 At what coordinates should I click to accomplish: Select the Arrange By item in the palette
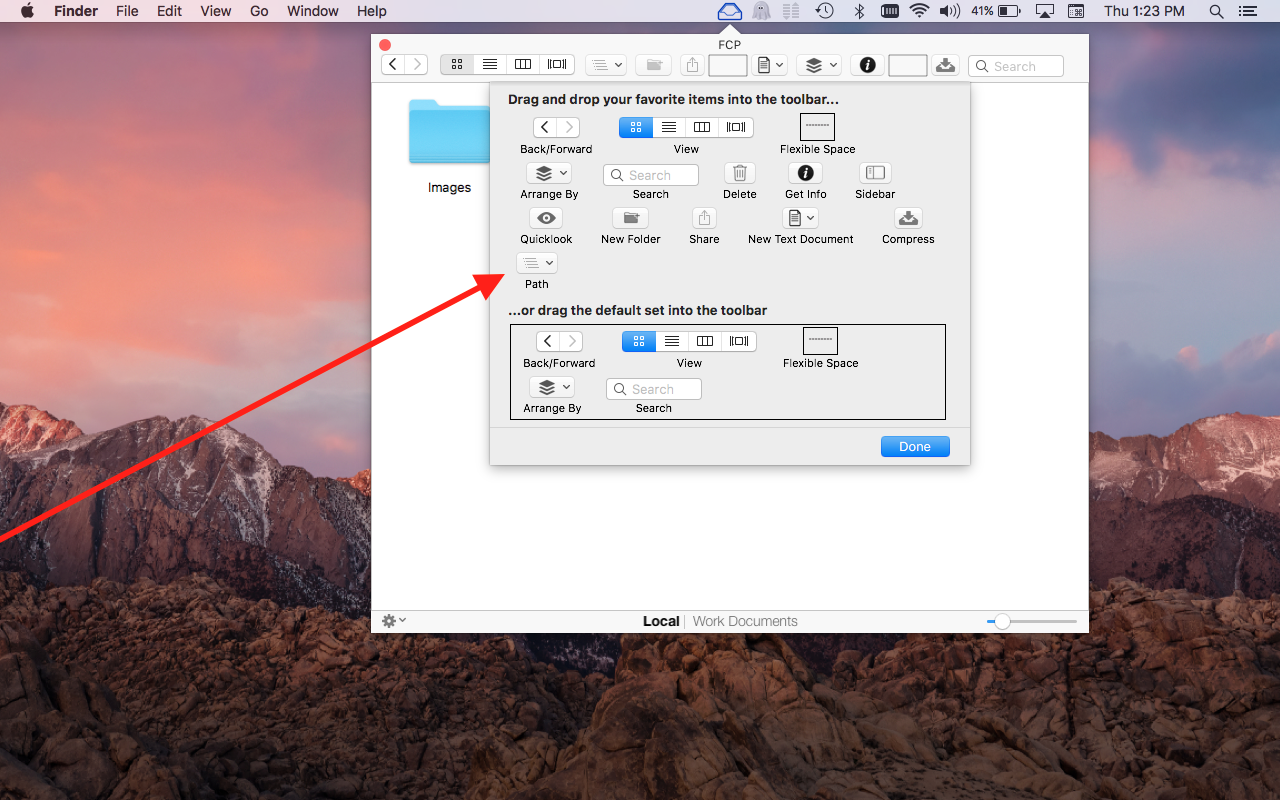pyautogui.click(x=549, y=173)
